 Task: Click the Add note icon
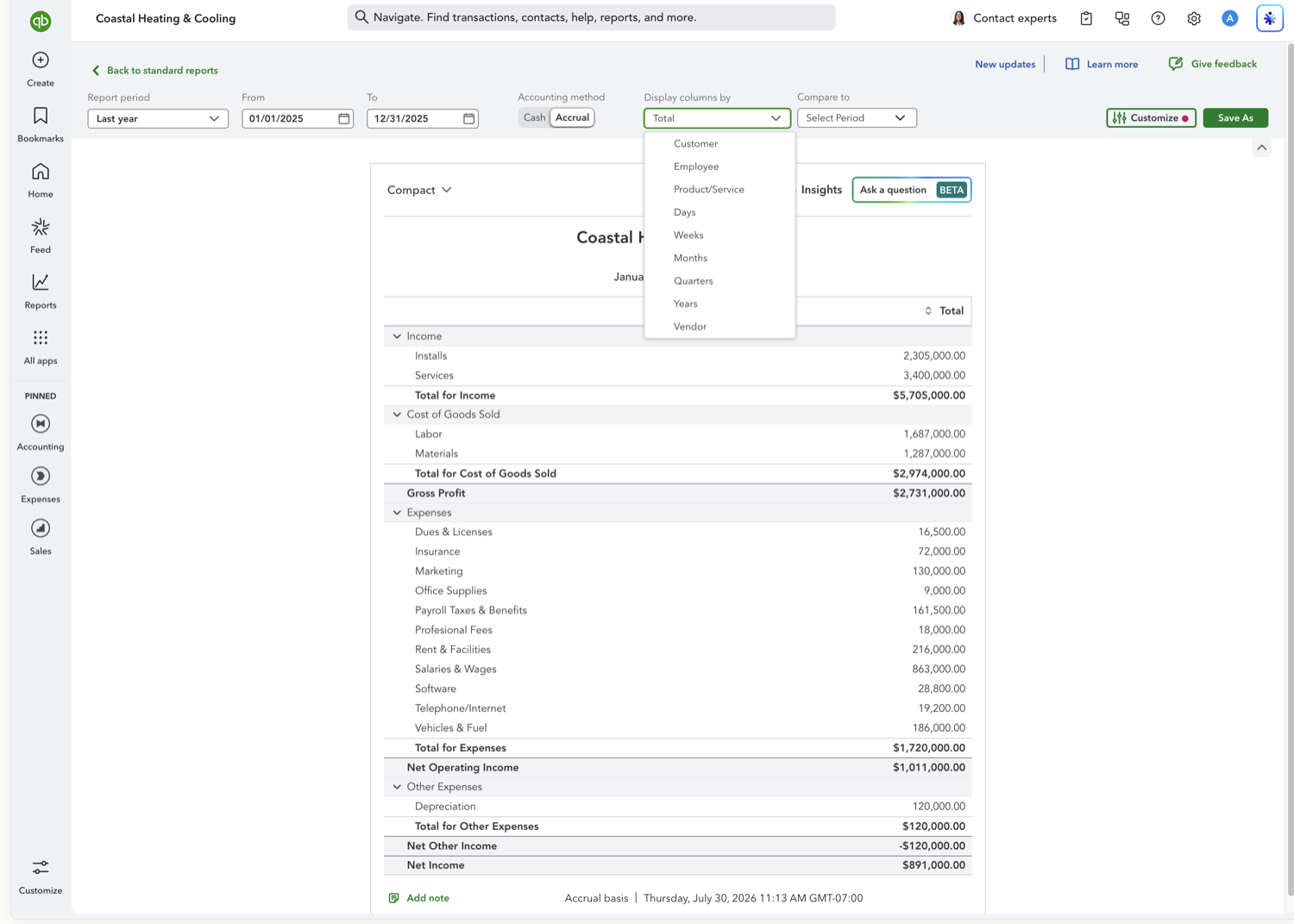[394, 898]
